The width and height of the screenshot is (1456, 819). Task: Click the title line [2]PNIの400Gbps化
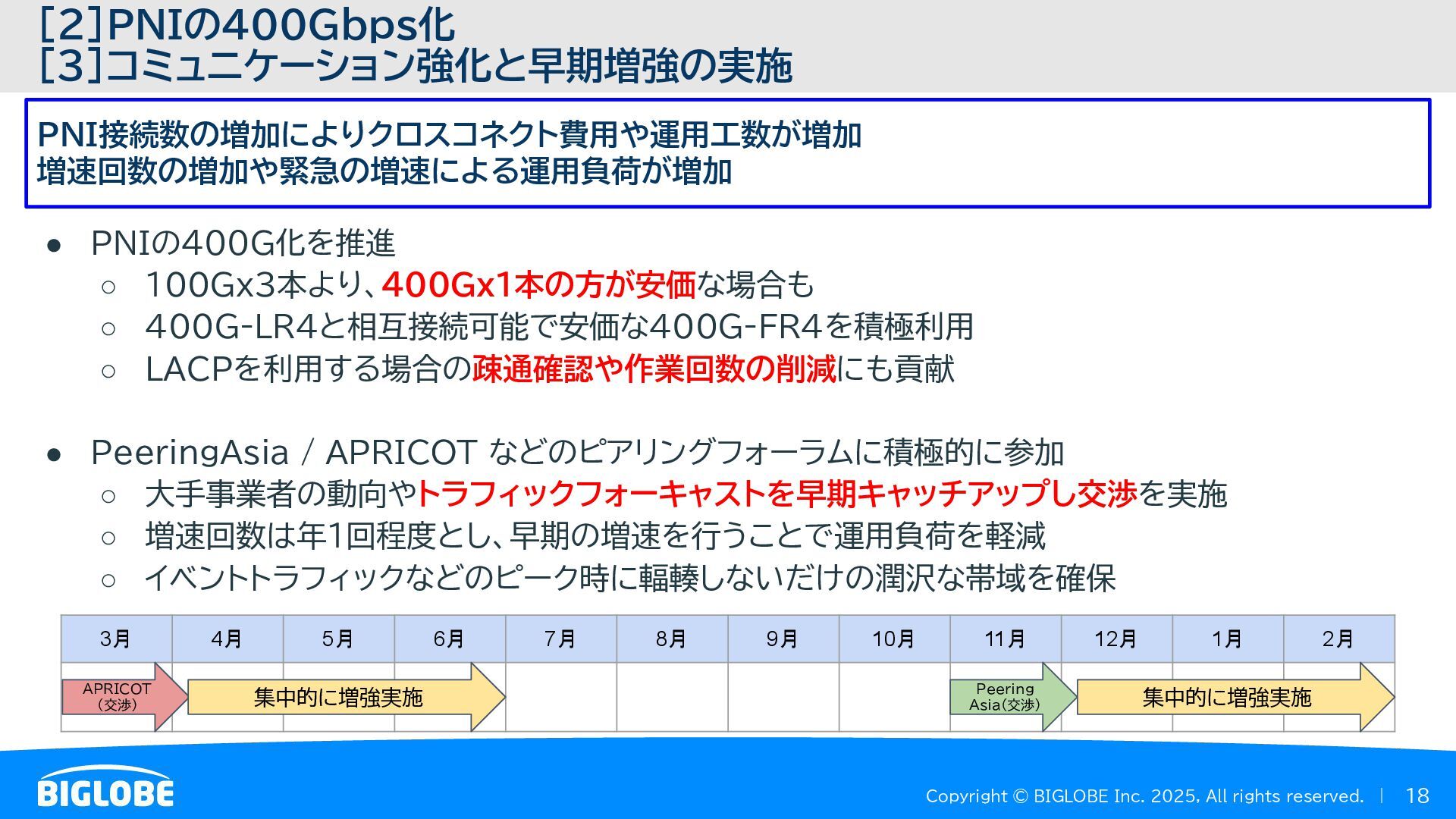click(x=246, y=24)
